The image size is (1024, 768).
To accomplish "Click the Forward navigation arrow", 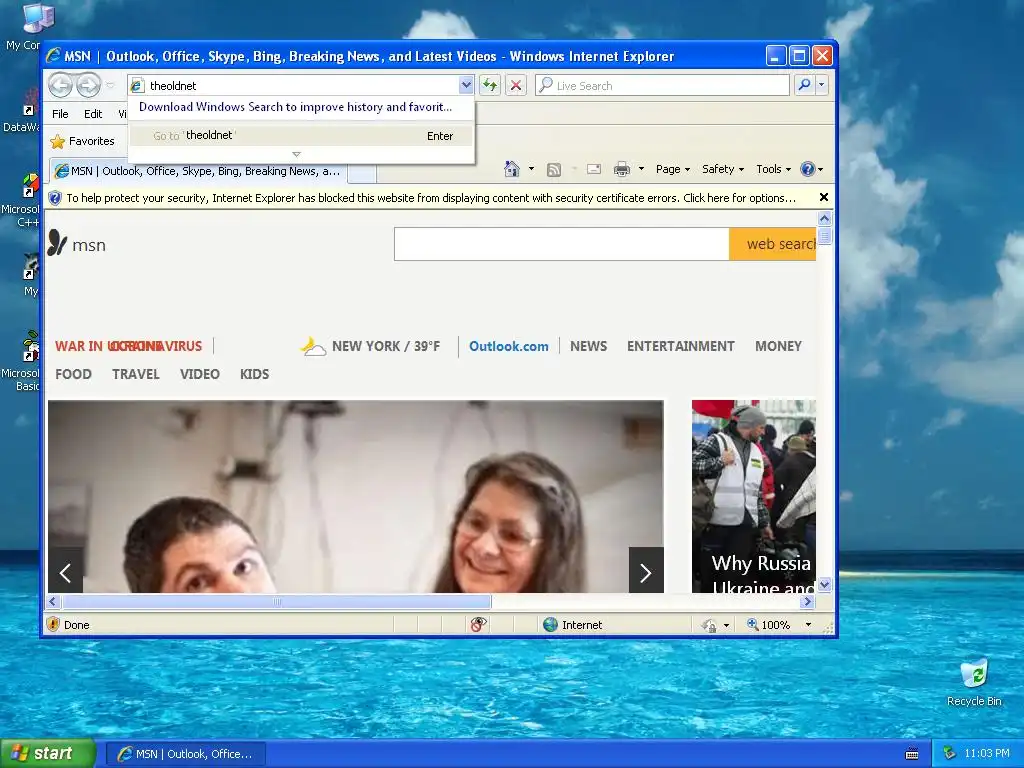I will coord(88,85).
